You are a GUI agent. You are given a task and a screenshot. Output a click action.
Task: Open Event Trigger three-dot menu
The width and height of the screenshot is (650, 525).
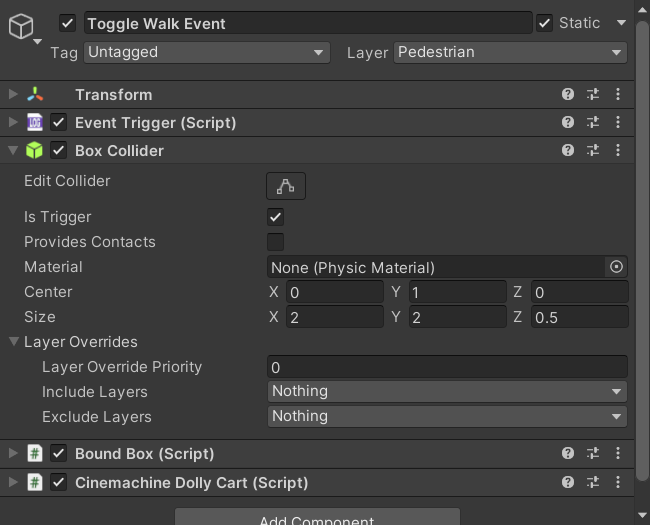coord(618,122)
